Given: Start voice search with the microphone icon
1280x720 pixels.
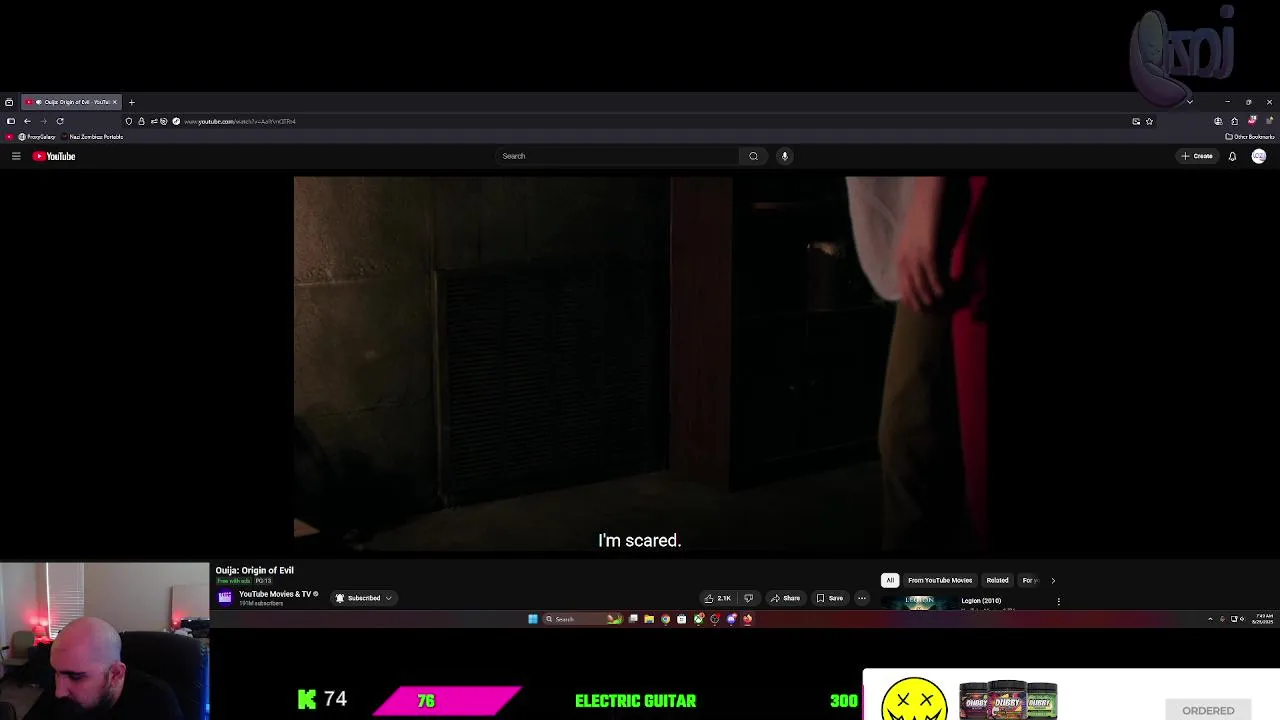Looking at the screenshot, I should [x=784, y=156].
